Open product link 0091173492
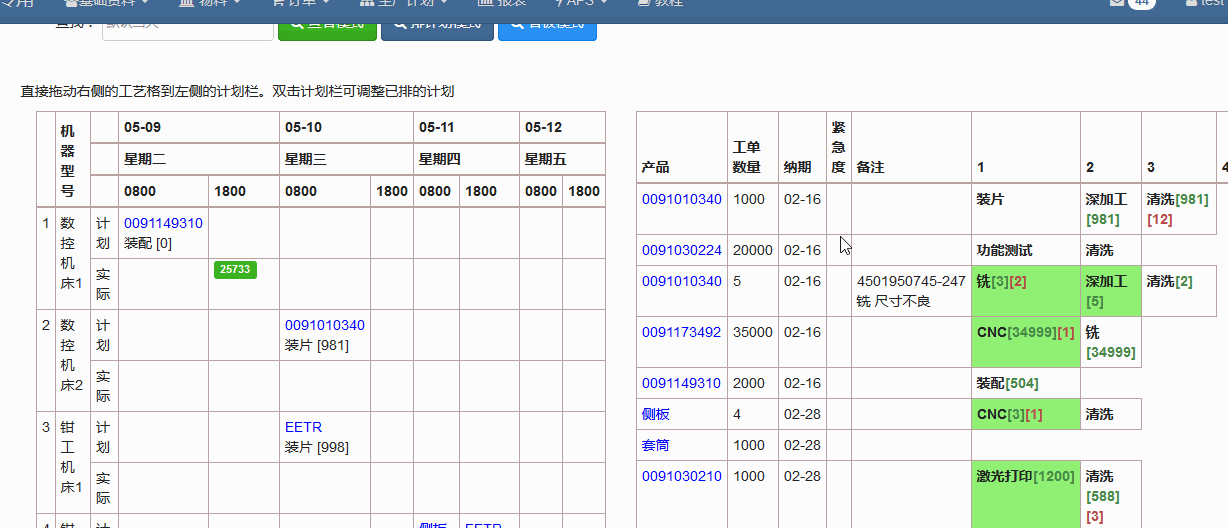 point(681,332)
